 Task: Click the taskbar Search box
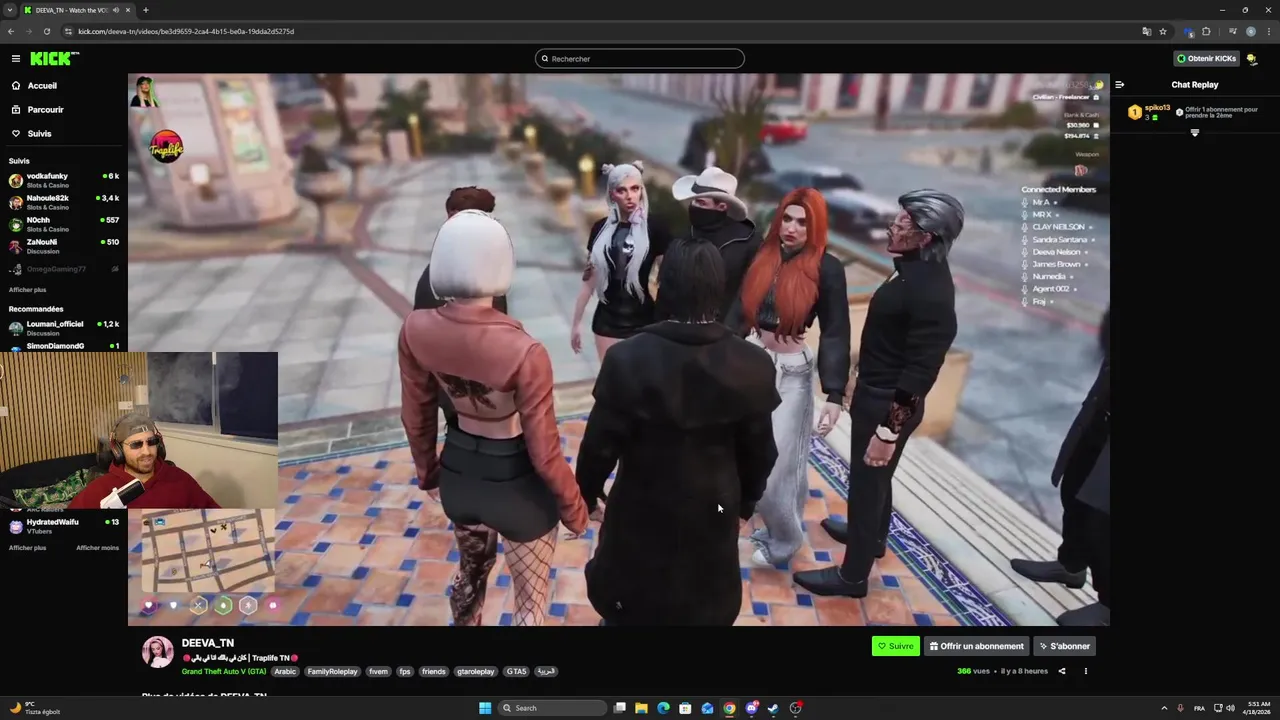pyautogui.click(x=553, y=708)
